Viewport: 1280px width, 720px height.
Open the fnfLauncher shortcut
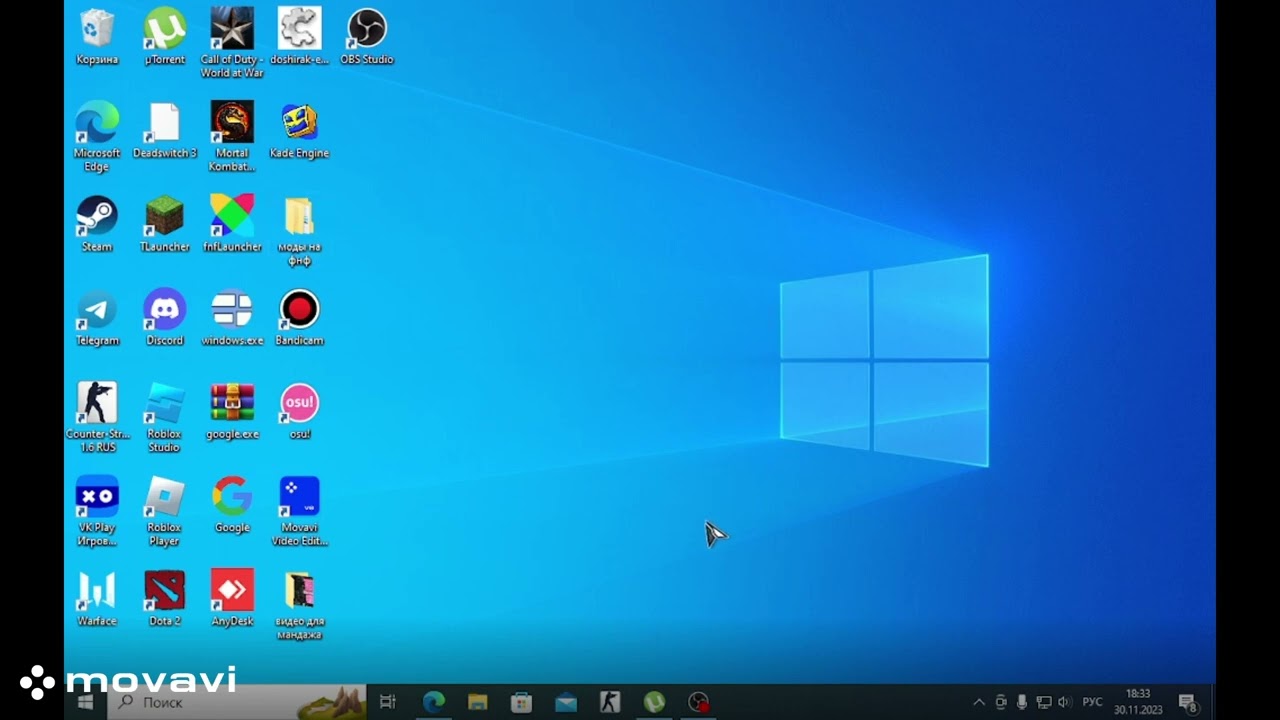click(232, 224)
